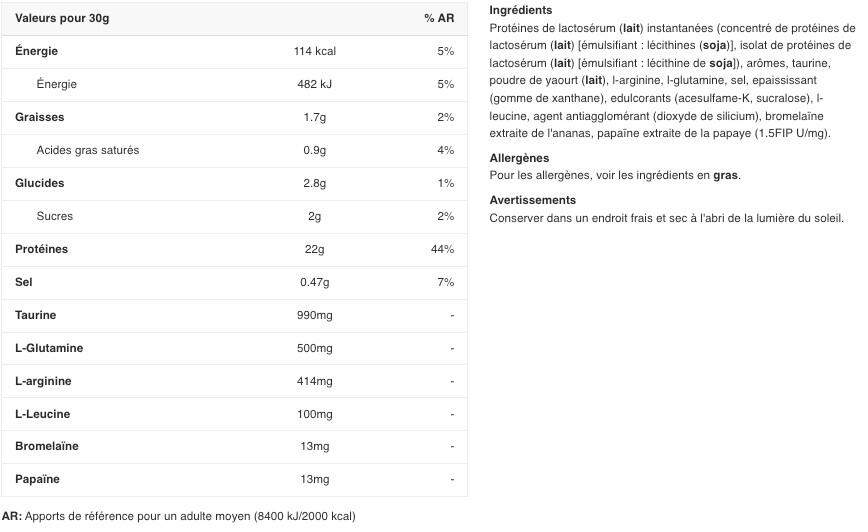Click the 482 kJ energy value
Viewport: 868px width, 532px height.
314,84
